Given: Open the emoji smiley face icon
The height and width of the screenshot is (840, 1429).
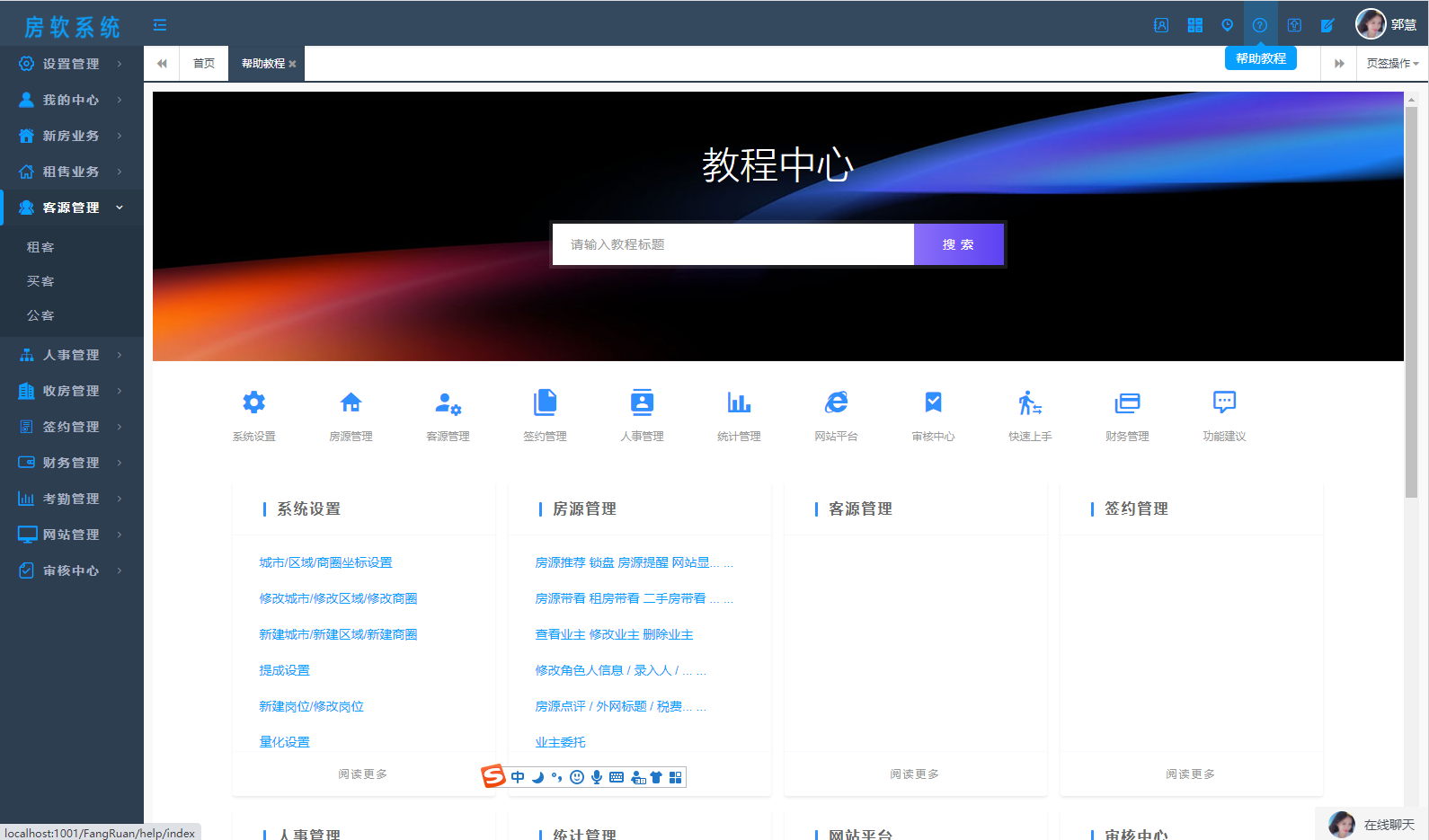Looking at the screenshot, I should (577, 777).
